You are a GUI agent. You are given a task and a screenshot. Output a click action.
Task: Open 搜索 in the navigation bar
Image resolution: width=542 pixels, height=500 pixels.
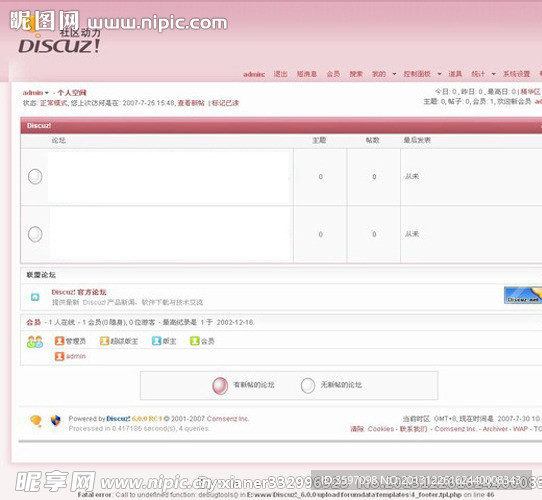[356, 74]
